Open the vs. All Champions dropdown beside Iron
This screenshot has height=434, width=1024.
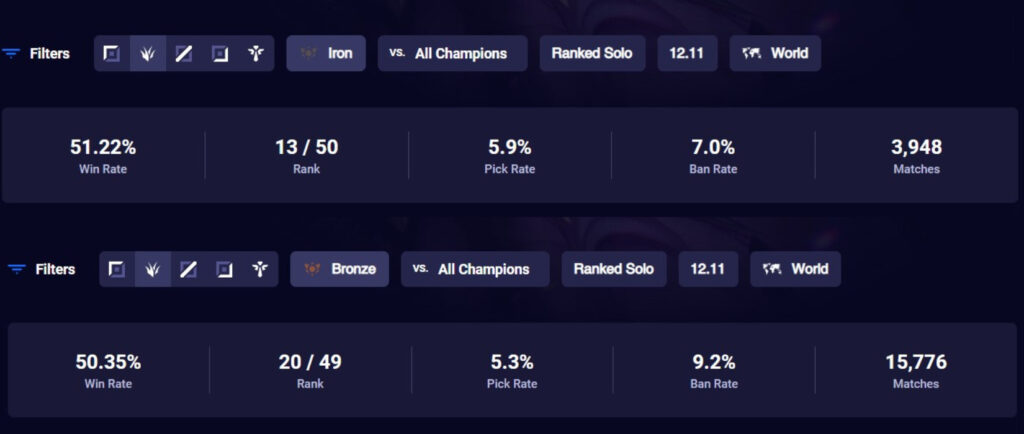[x=452, y=54]
